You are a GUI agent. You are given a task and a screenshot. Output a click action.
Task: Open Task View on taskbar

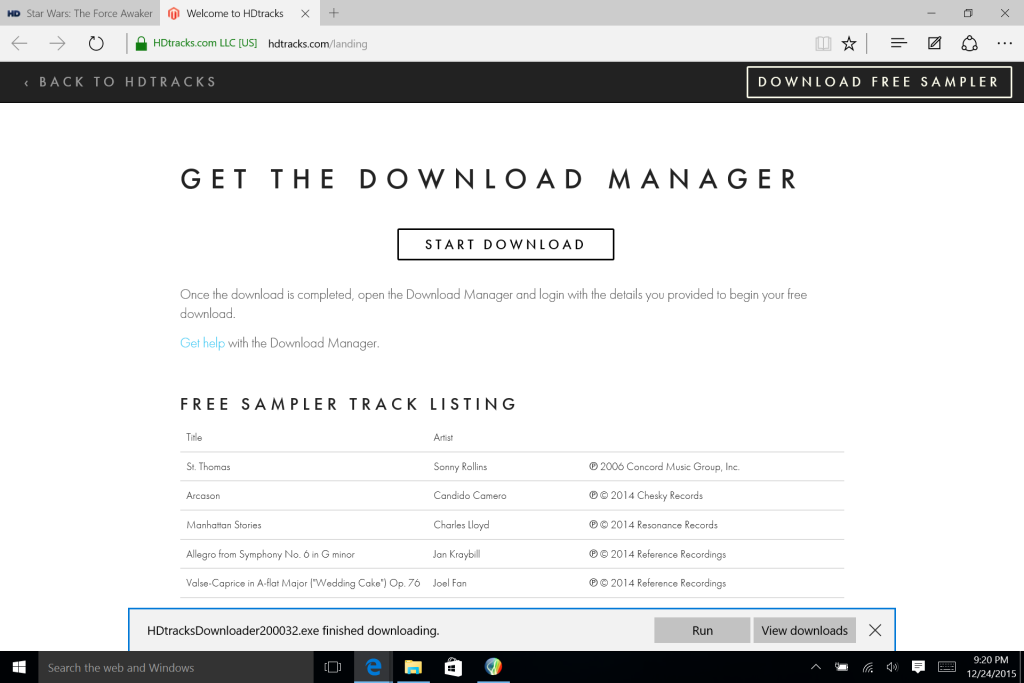point(333,667)
